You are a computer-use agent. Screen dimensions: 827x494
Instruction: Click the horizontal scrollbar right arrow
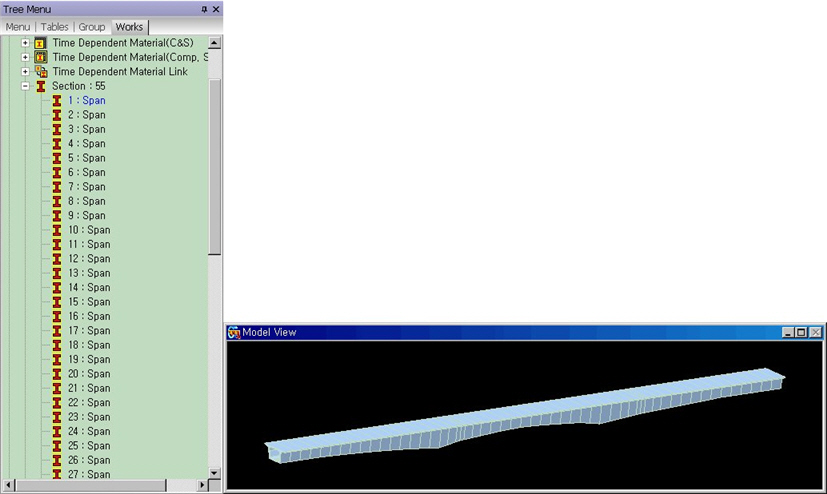(202, 486)
